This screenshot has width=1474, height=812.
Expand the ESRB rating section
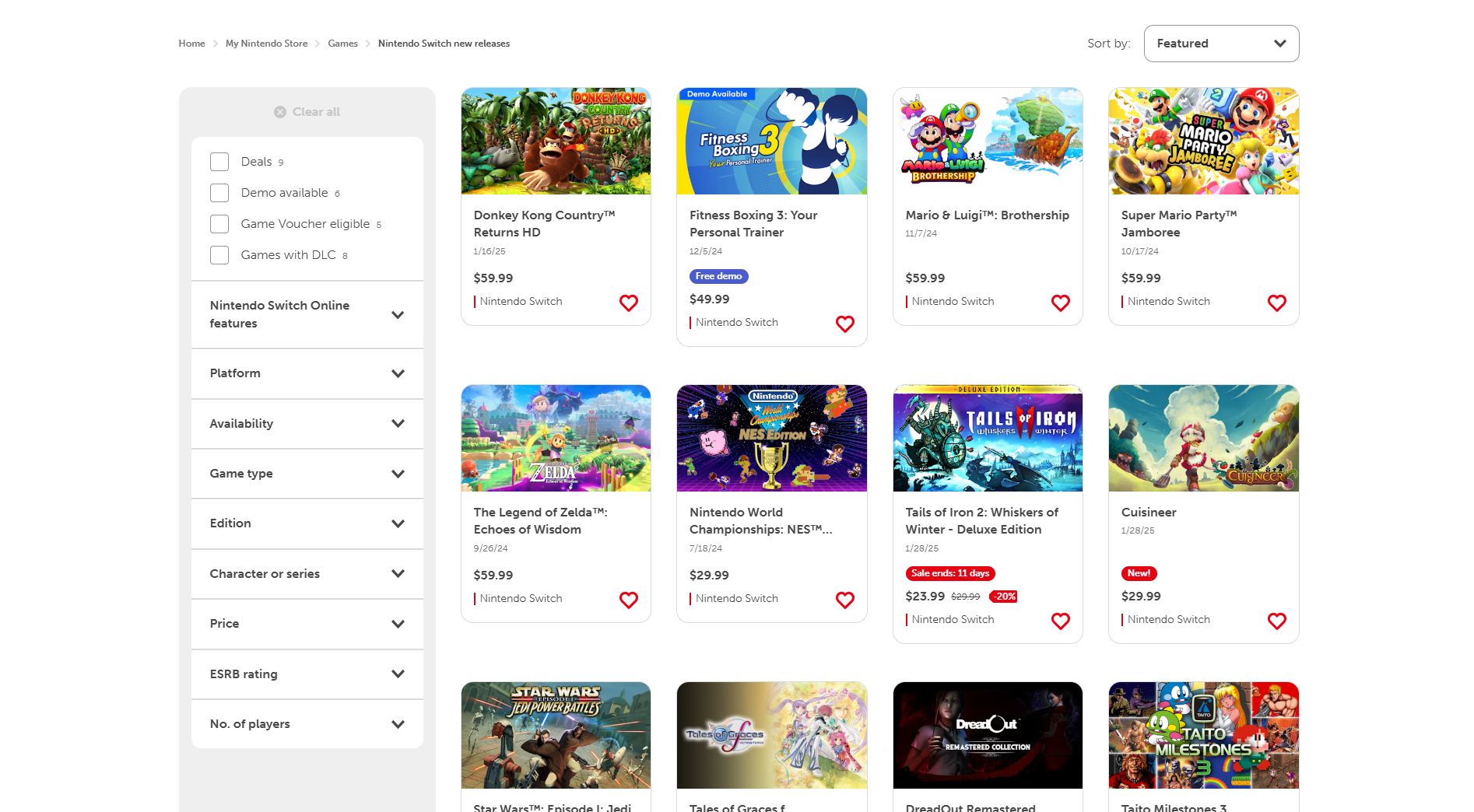point(306,674)
